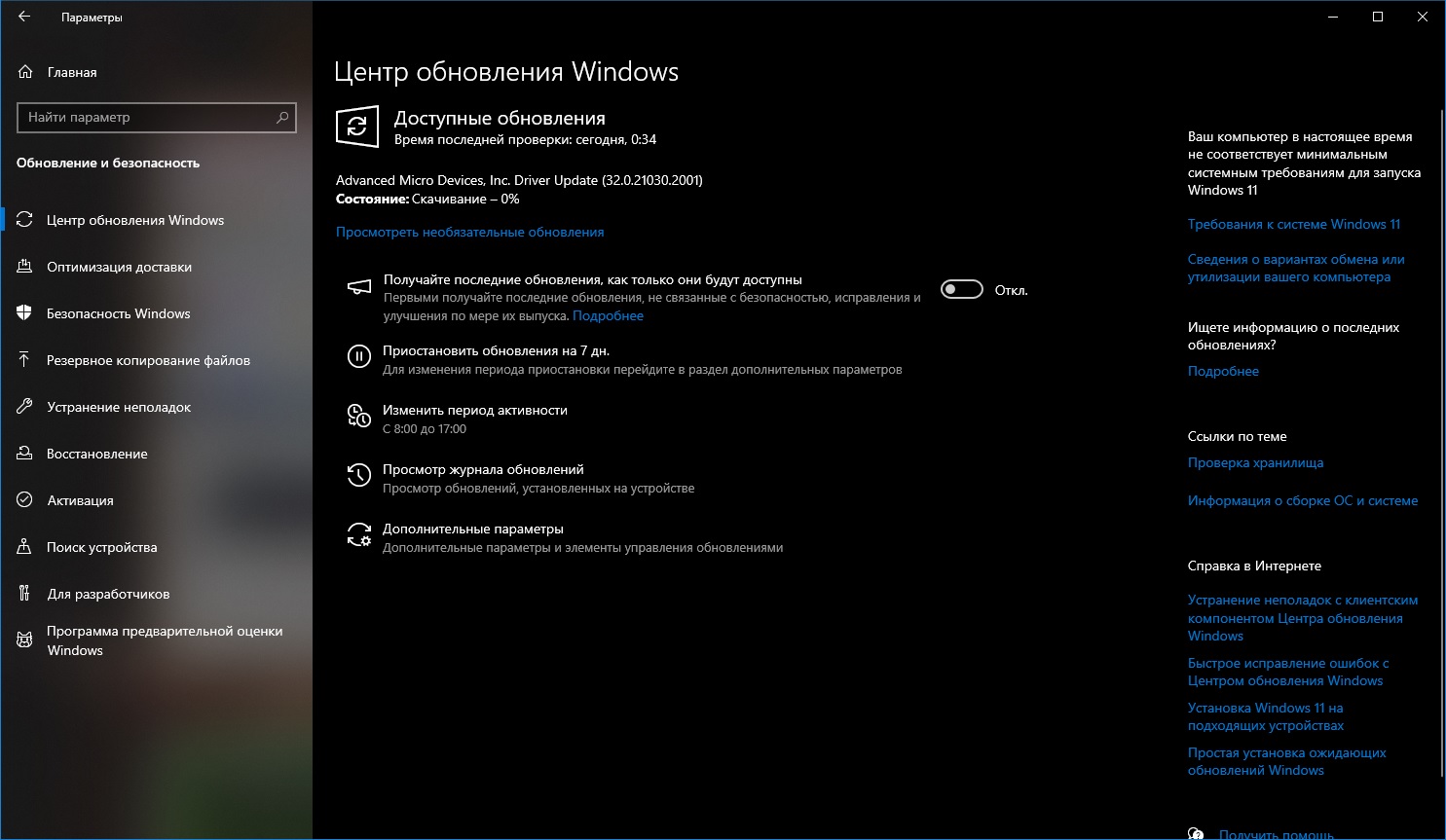Open 'Информация о сборке ОС и системе' link
The image size is (1446, 840).
click(1303, 500)
